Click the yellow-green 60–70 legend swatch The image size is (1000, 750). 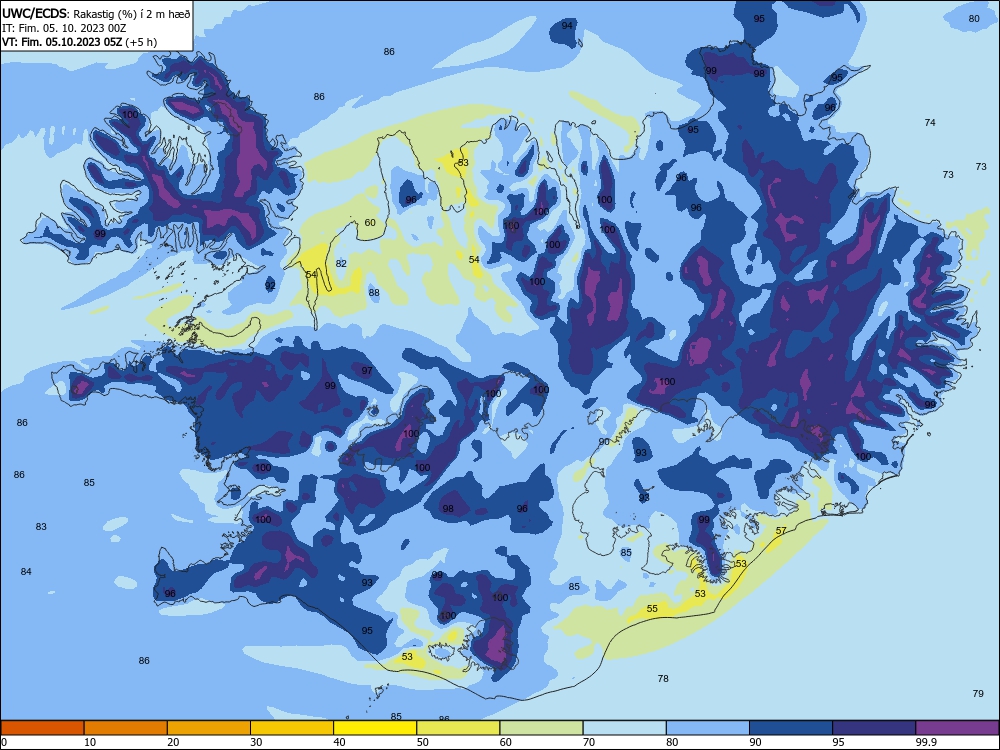pos(541,728)
